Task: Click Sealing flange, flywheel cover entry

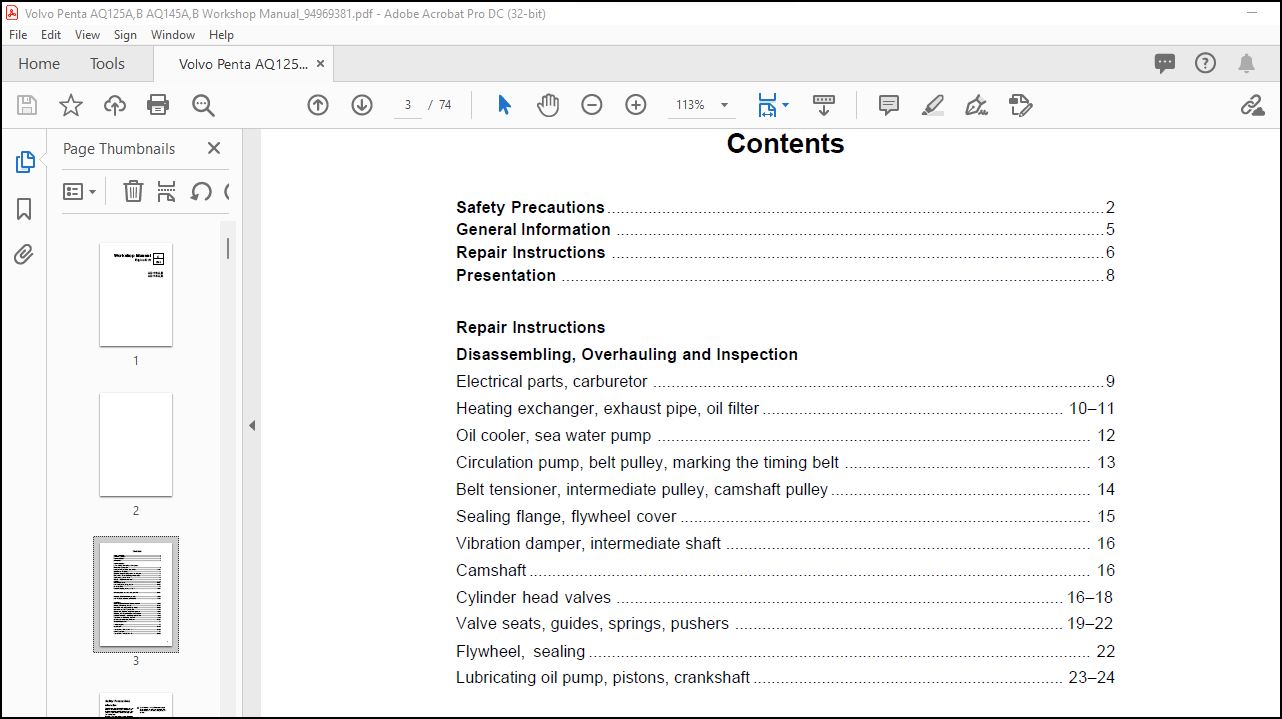Action: 785,516
